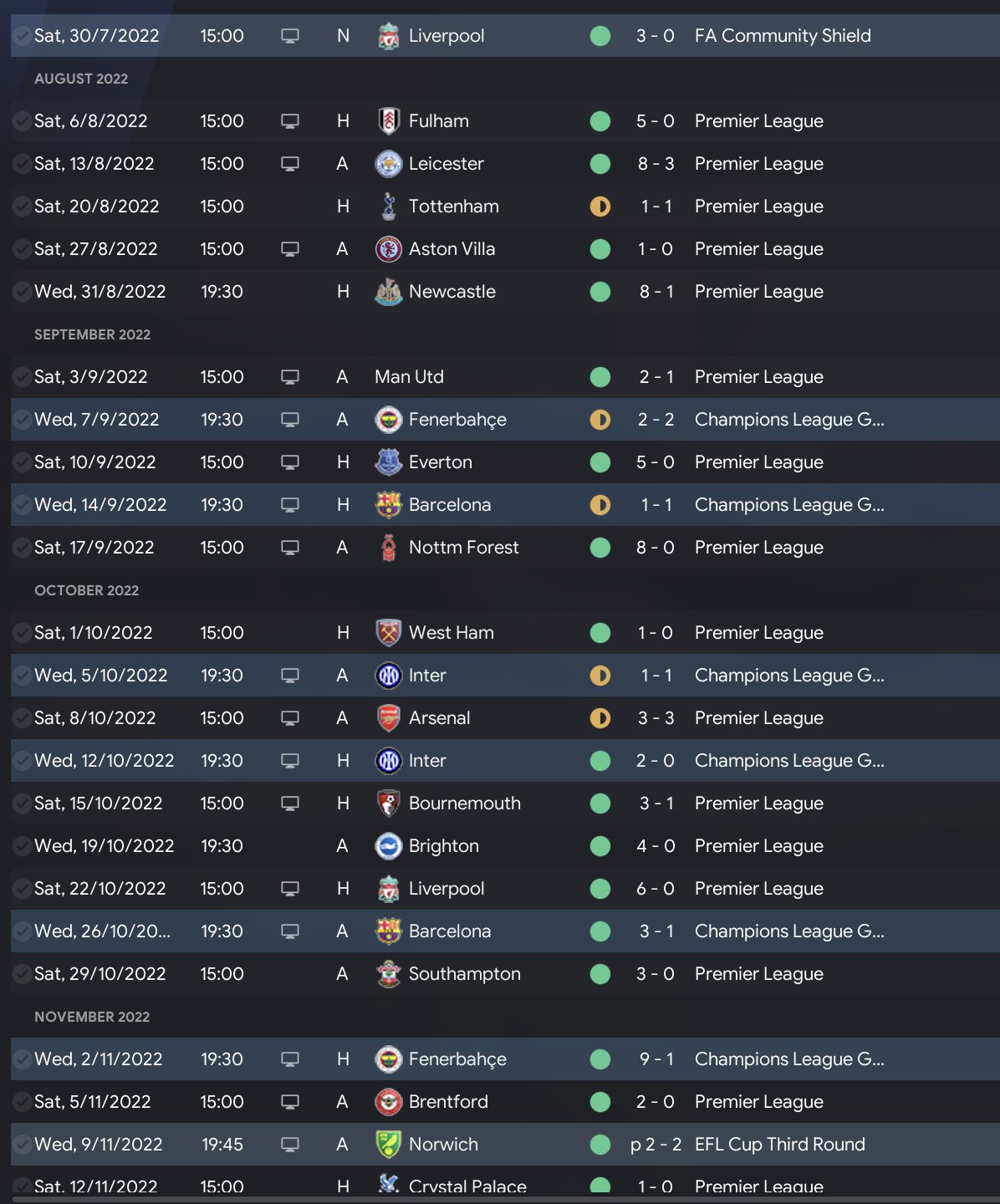1000x1204 pixels.
Task: Click the yellow draw indicator for Tottenham match
Action: point(600,207)
